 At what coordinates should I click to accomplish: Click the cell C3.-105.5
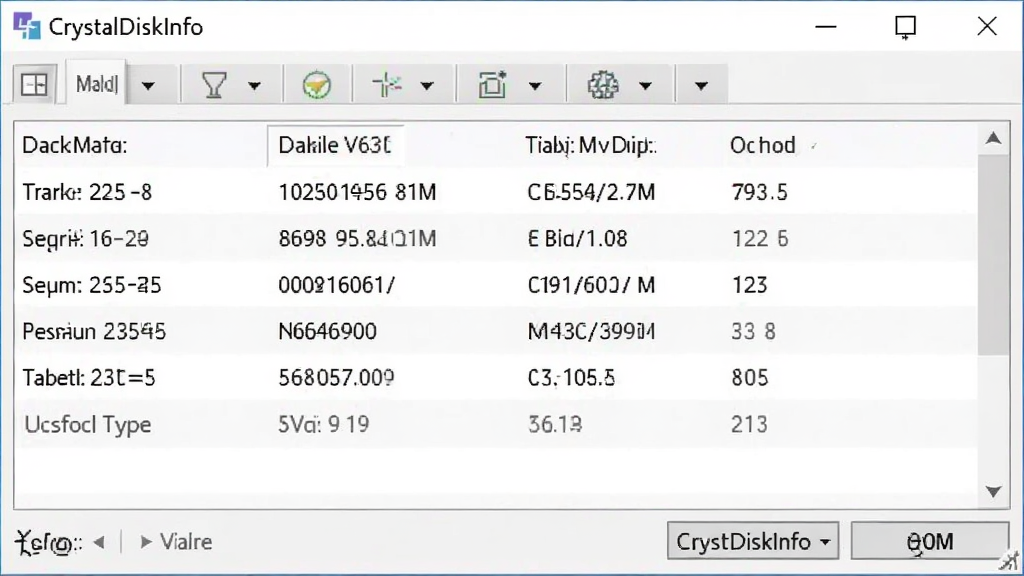(571, 377)
